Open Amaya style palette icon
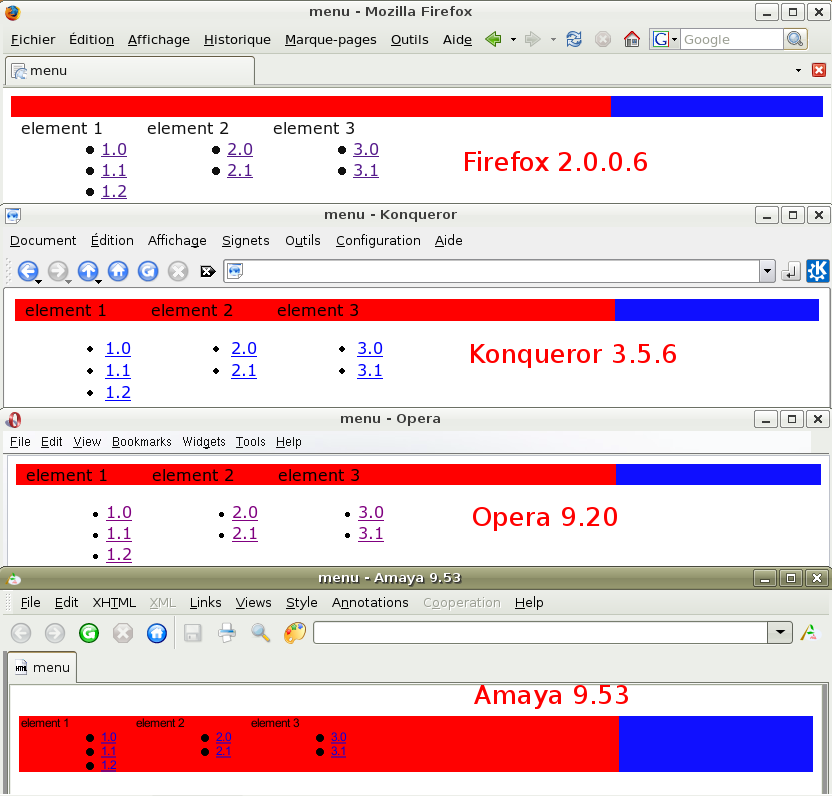Screen dimensions: 832x796 294,633
